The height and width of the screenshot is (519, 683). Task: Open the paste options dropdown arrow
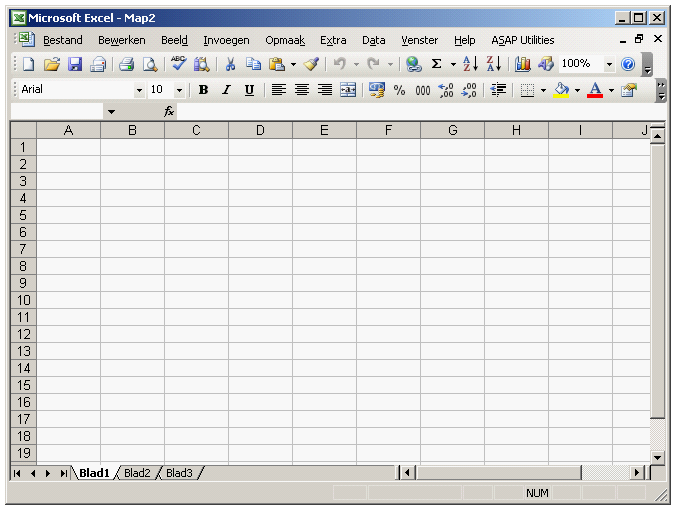(294, 64)
